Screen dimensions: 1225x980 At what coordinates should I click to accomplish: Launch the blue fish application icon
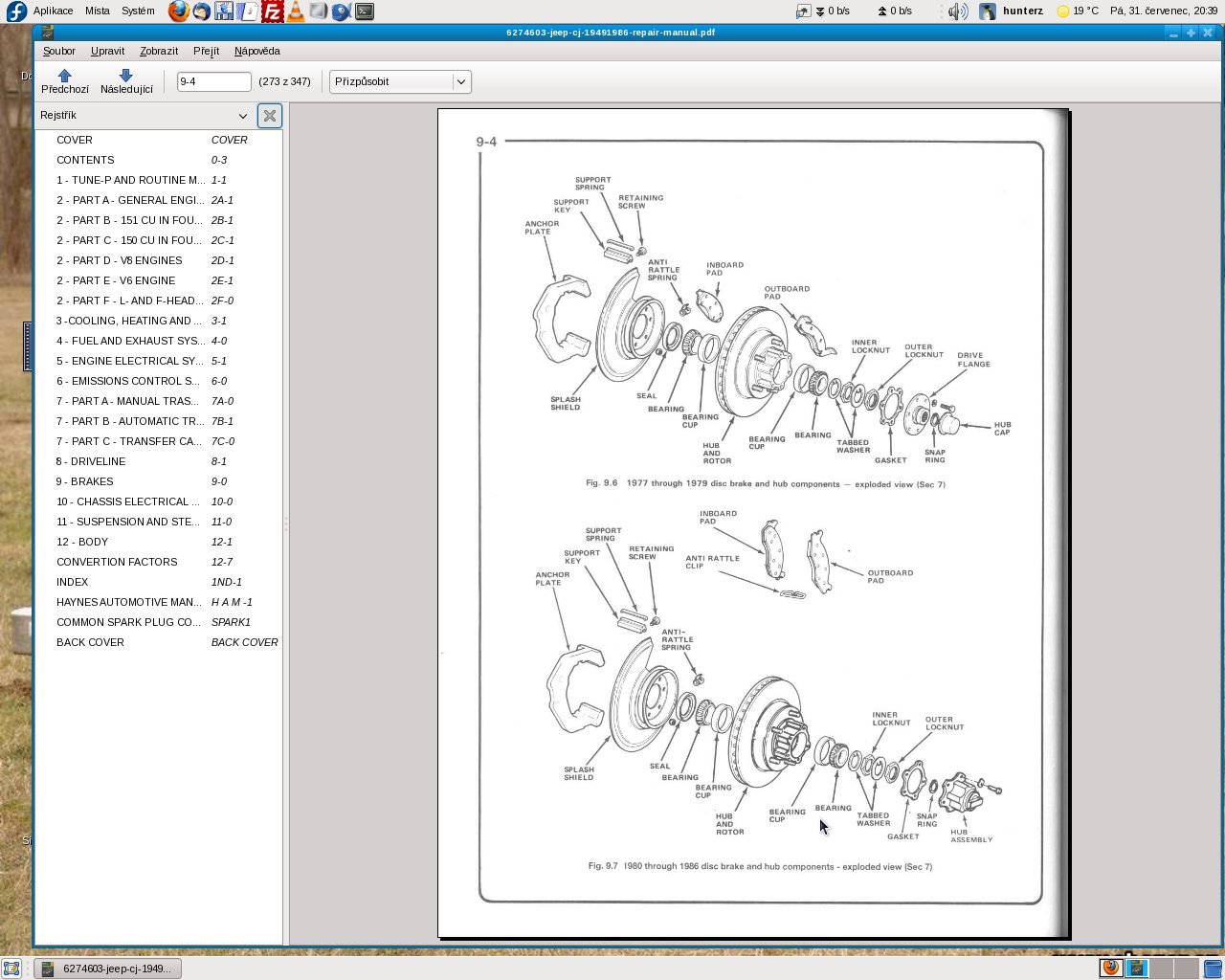point(341,11)
